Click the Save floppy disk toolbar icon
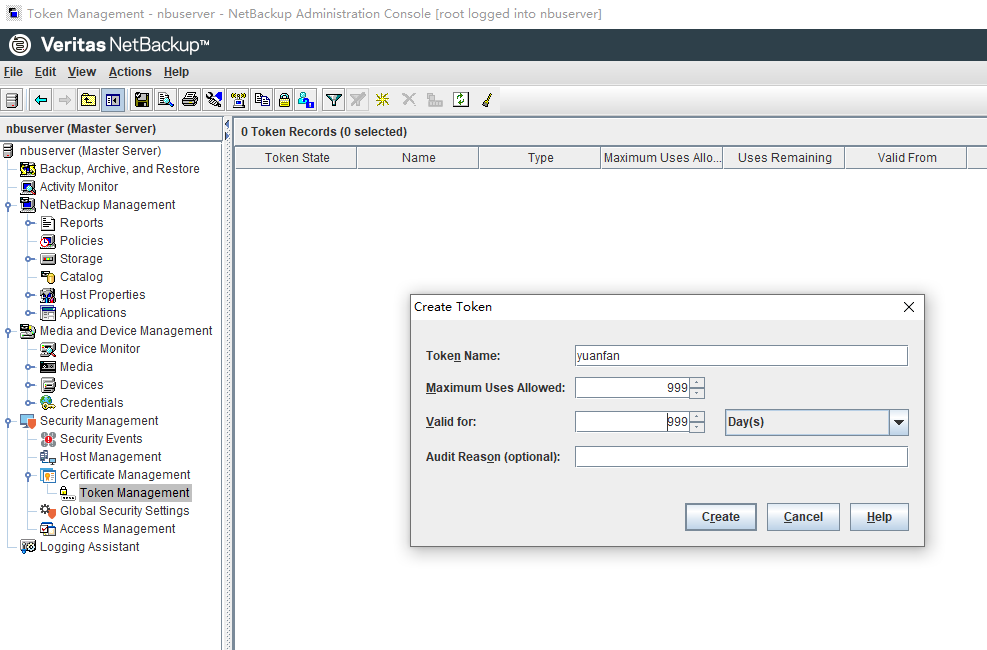The image size is (987, 650). pyautogui.click(x=141, y=100)
